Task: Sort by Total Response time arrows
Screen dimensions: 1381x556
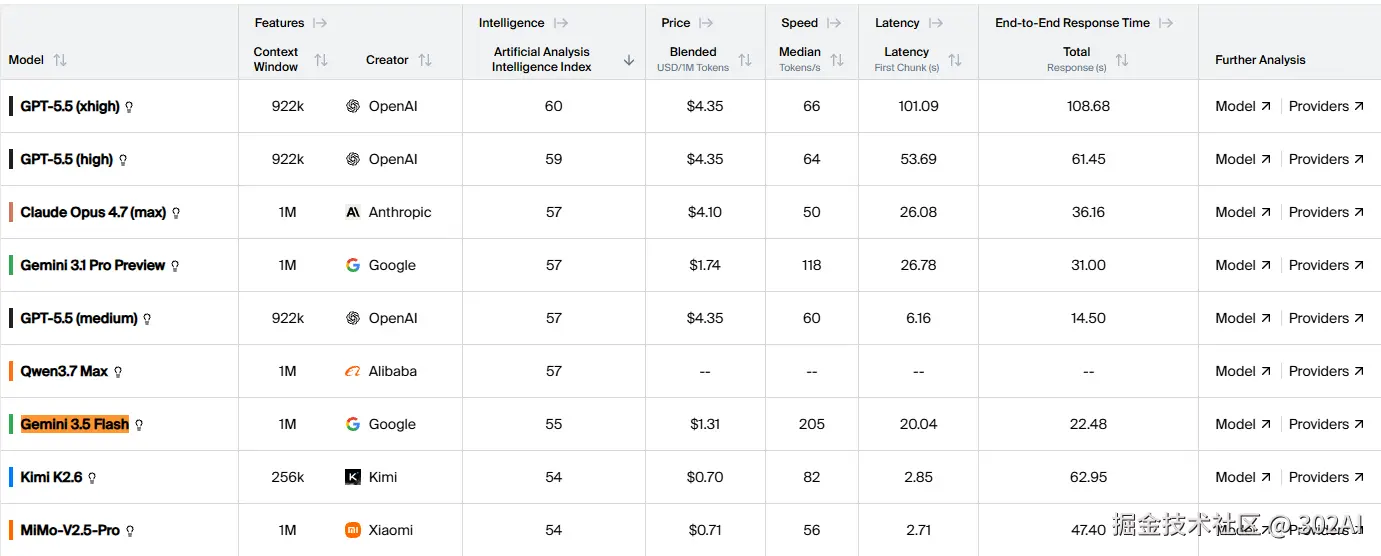Action: (1122, 60)
